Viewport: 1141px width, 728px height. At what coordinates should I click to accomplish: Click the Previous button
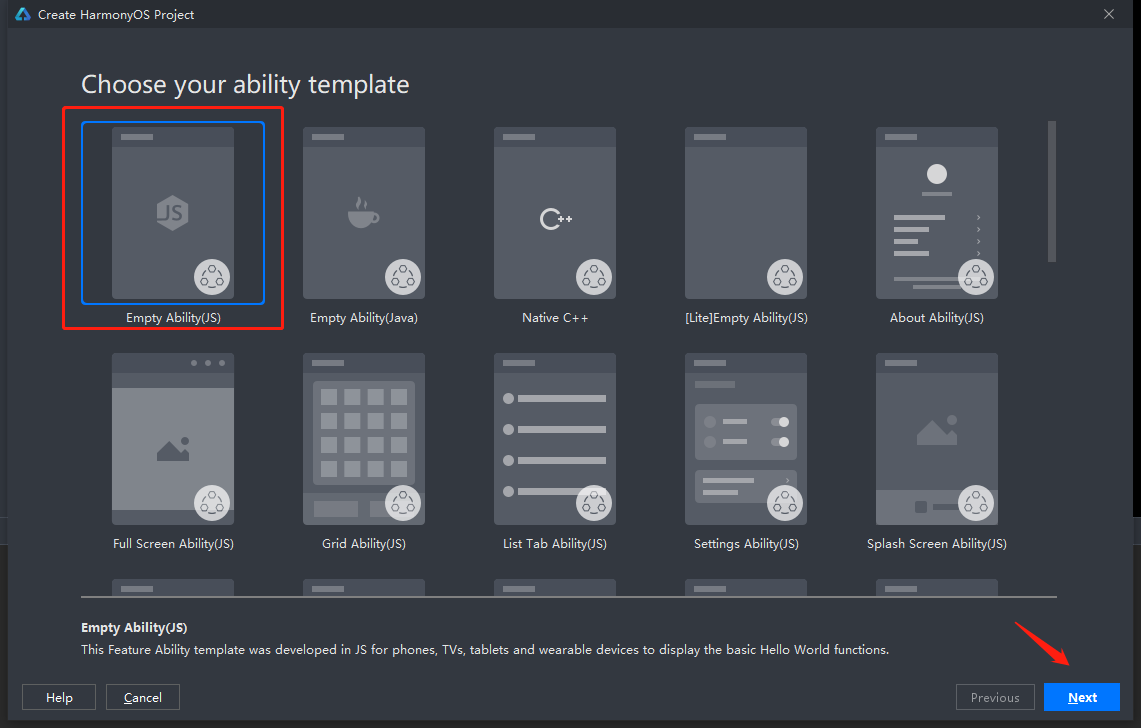(995, 698)
